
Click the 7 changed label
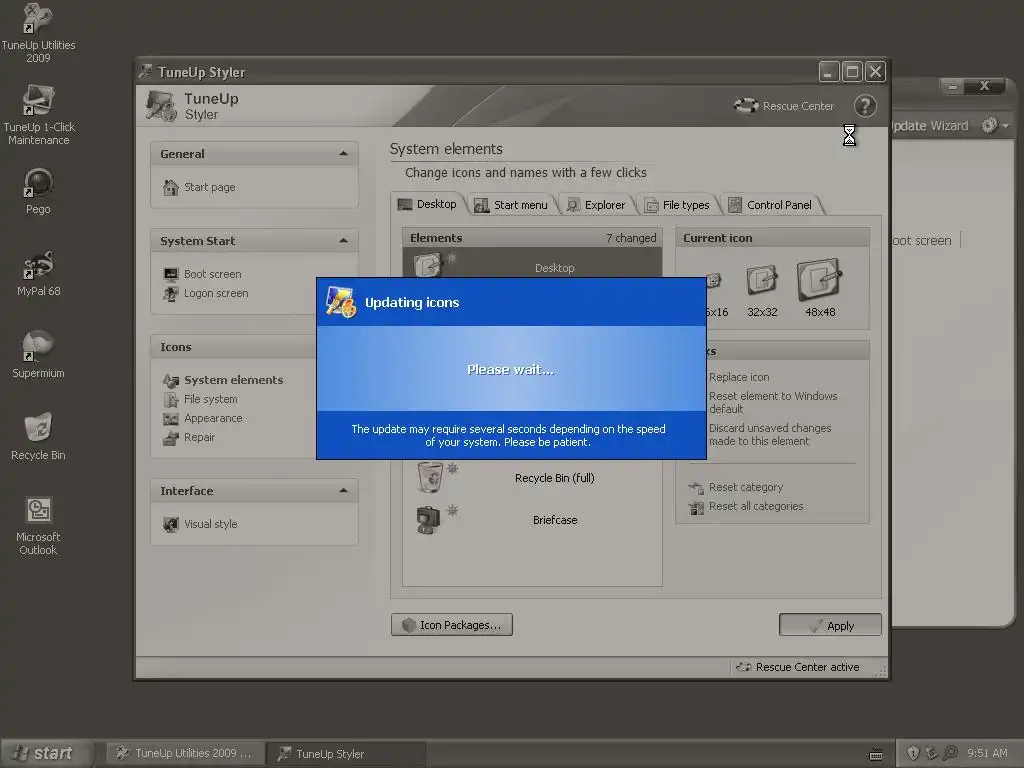tap(631, 238)
